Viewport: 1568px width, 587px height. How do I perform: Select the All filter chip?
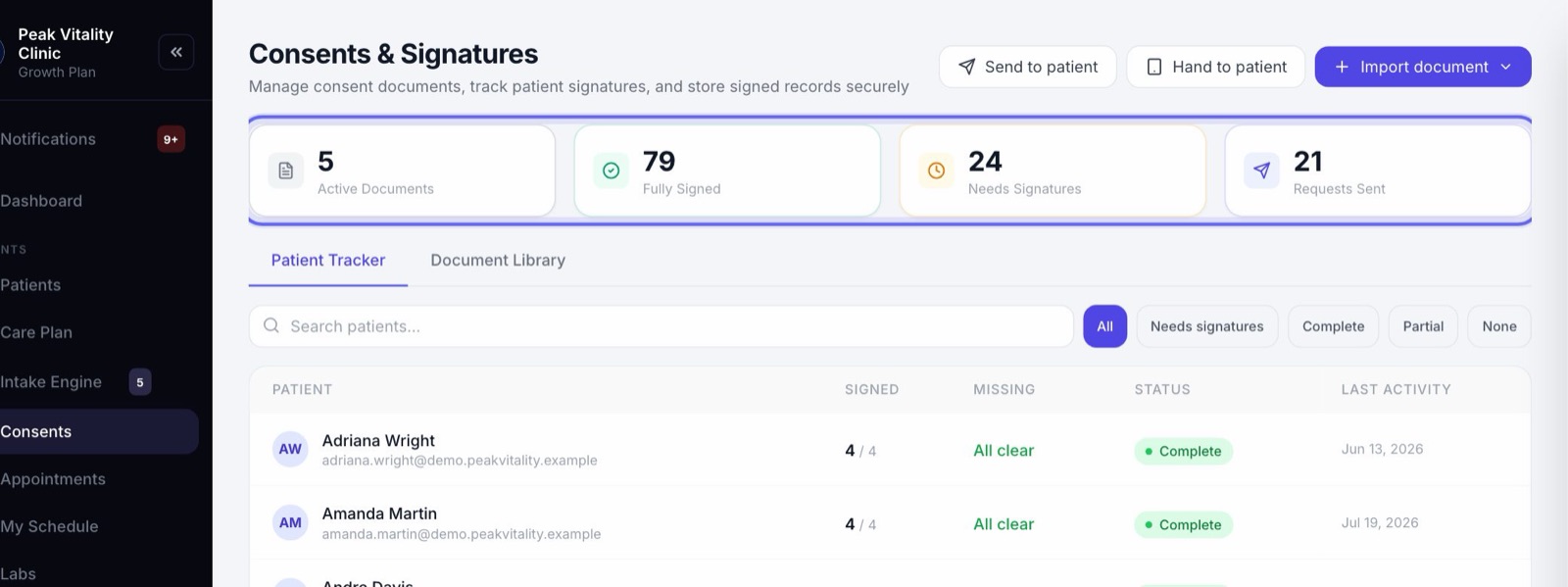[x=1104, y=326]
